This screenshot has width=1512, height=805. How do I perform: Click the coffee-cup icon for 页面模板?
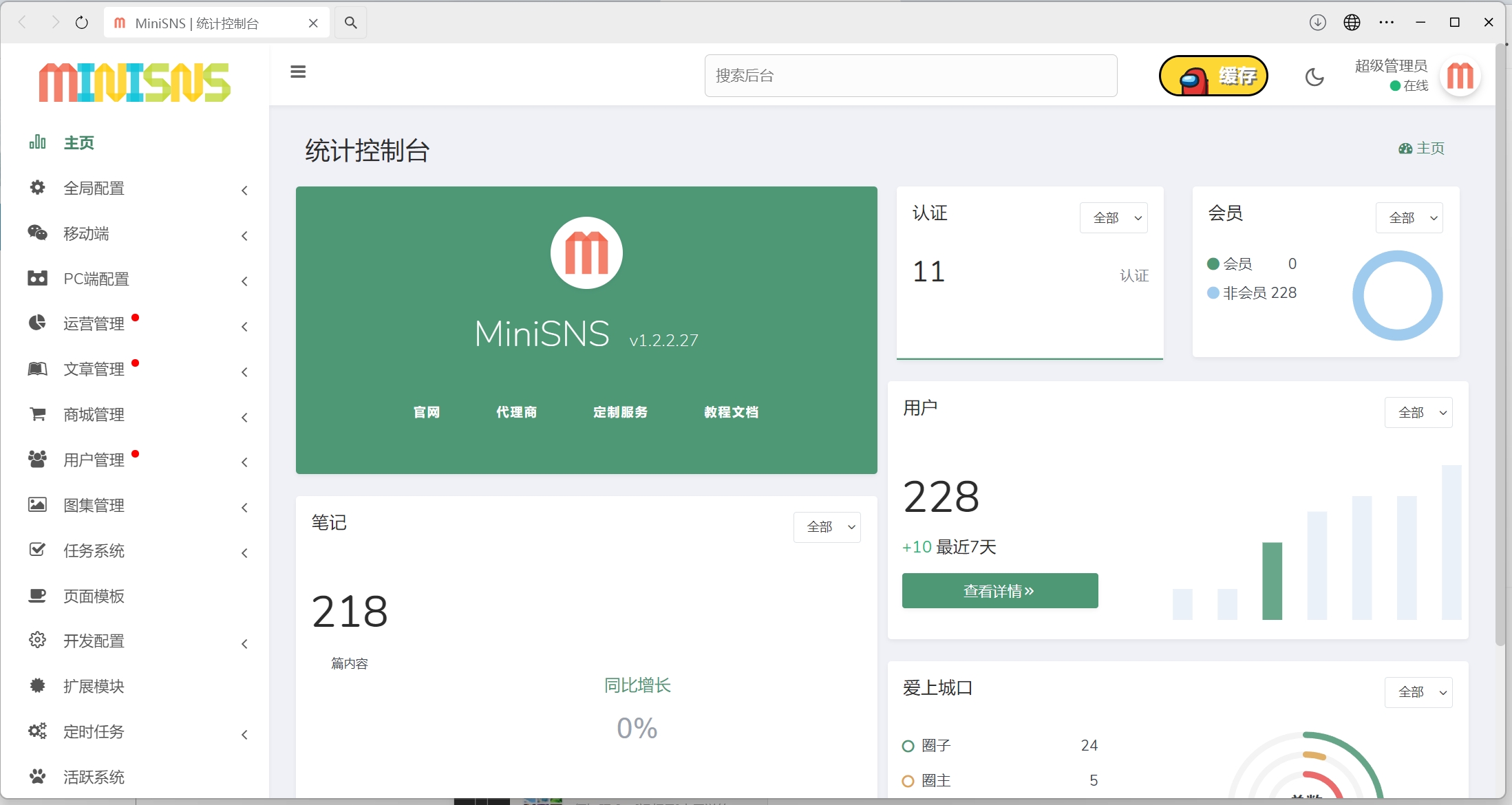37,596
